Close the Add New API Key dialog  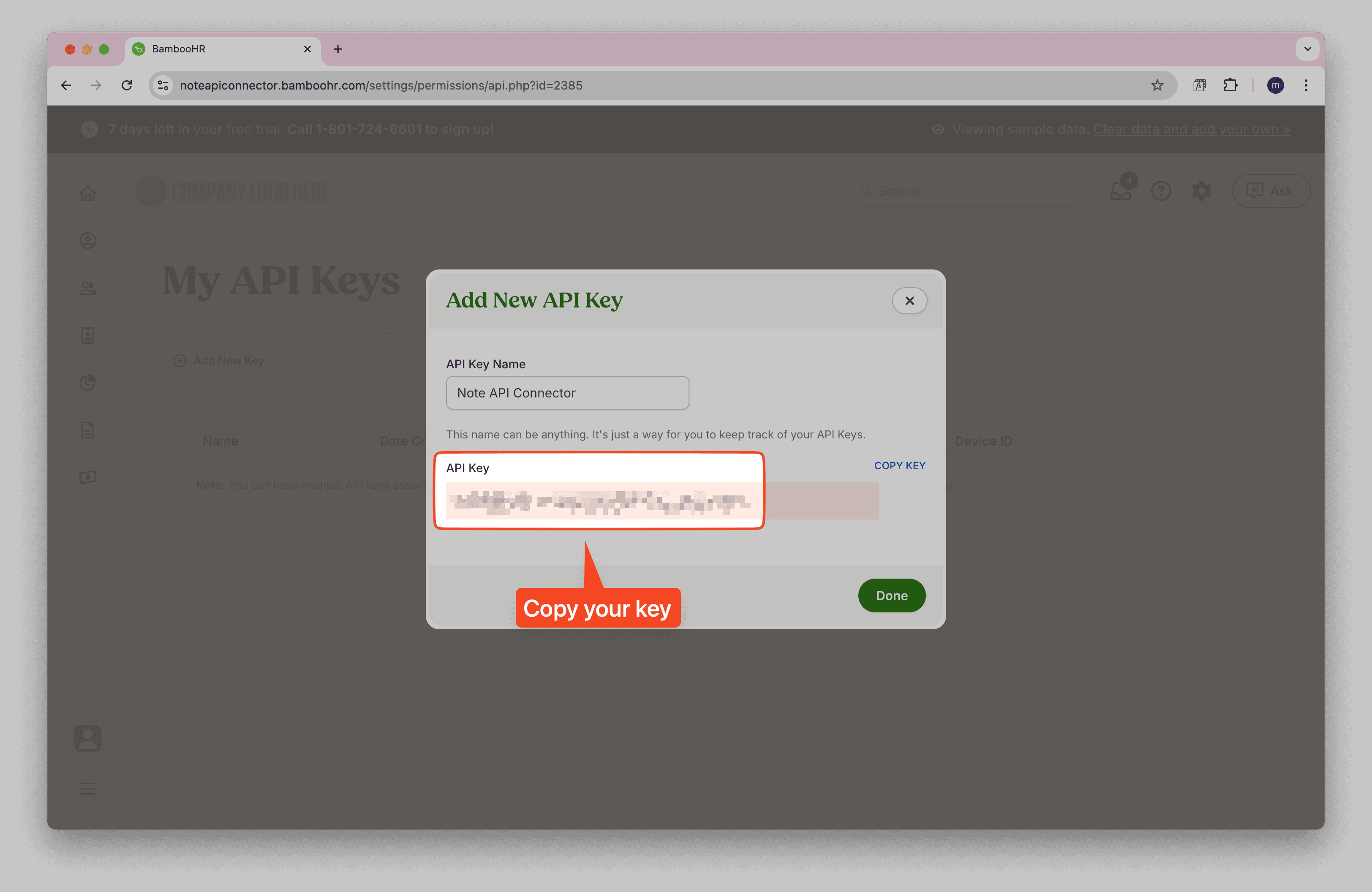[909, 301]
